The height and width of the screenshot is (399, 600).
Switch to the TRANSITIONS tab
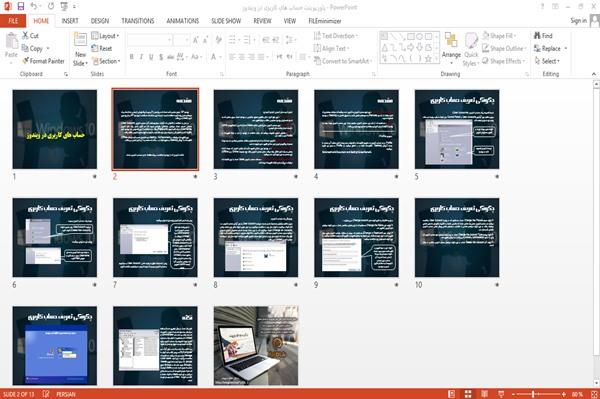[x=138, y=21]
